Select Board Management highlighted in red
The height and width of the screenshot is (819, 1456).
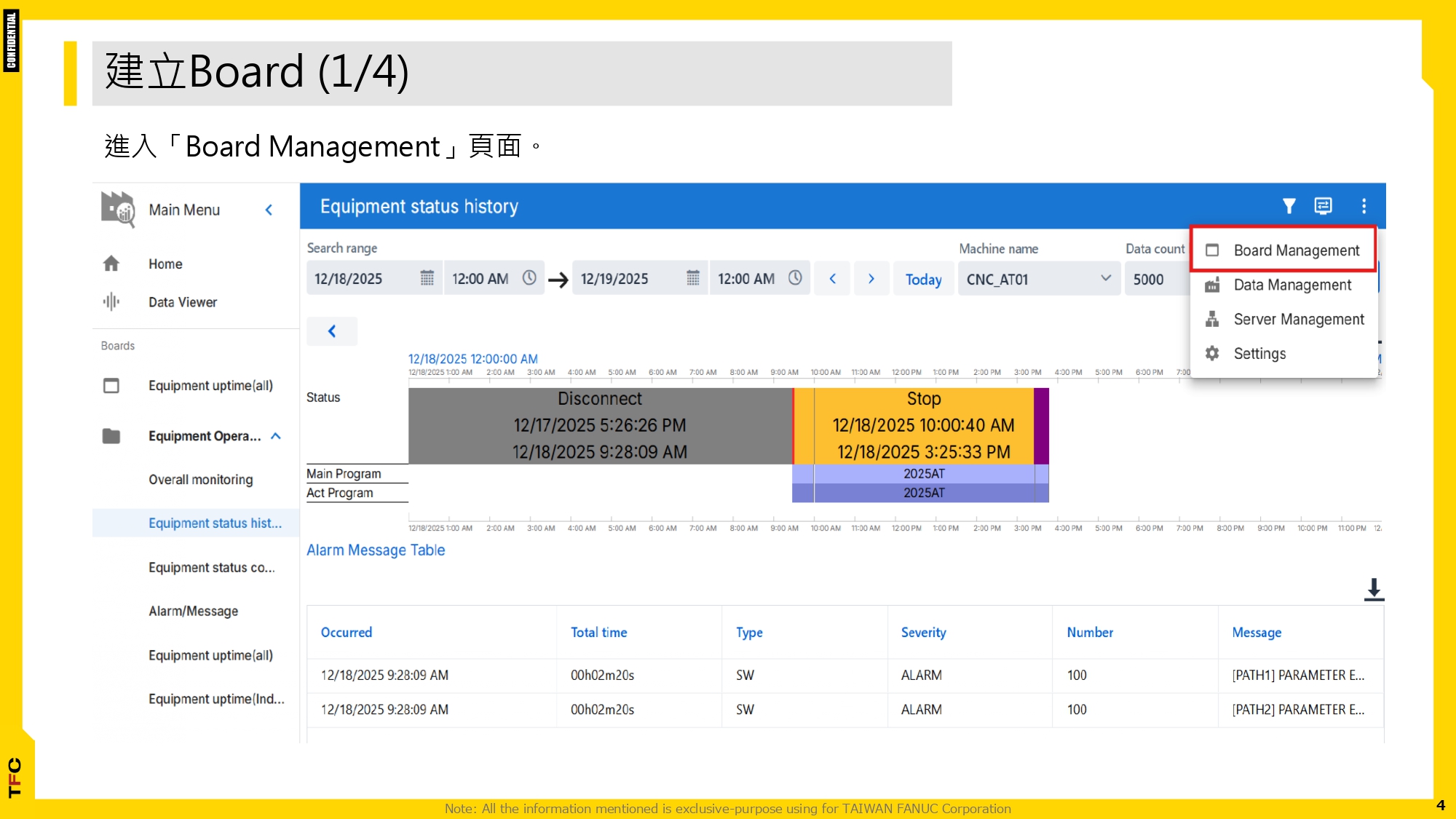1296,250
